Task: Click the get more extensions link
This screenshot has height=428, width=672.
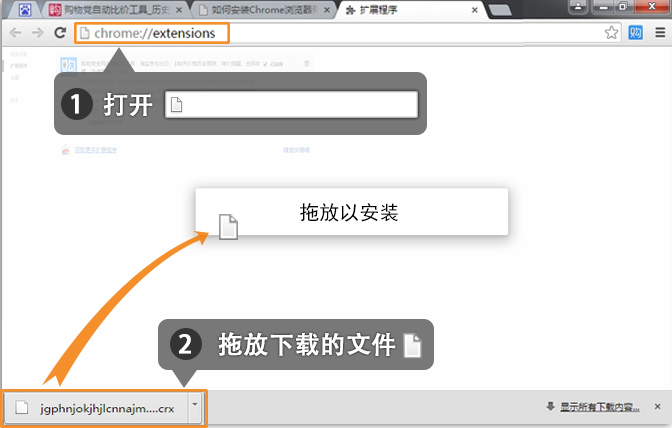Action: click(95, 151)
